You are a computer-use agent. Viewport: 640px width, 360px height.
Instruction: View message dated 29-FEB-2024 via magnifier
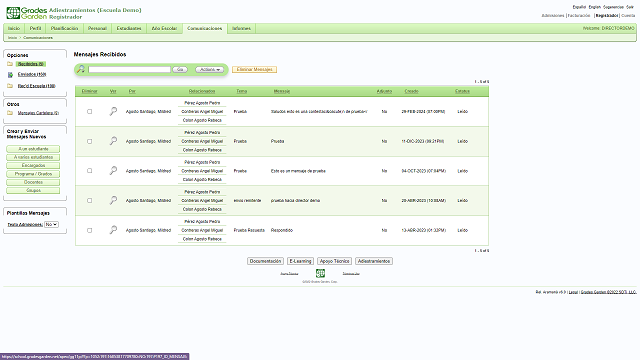[113, 111]
